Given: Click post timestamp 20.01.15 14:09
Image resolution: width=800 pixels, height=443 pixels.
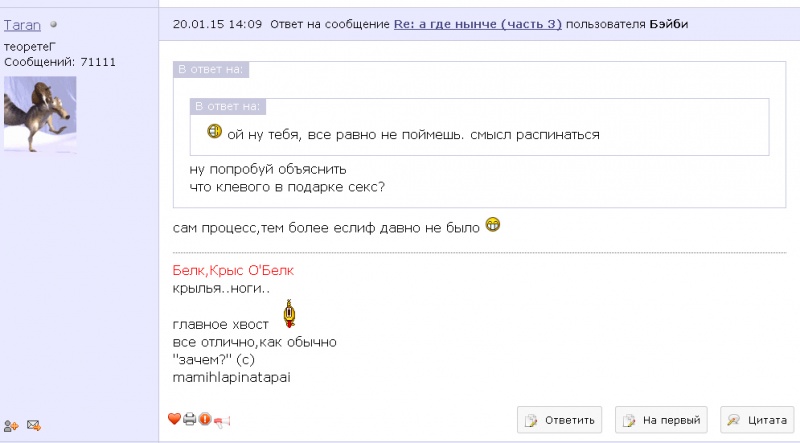Looking at the screenshot, I should [217, 24].
